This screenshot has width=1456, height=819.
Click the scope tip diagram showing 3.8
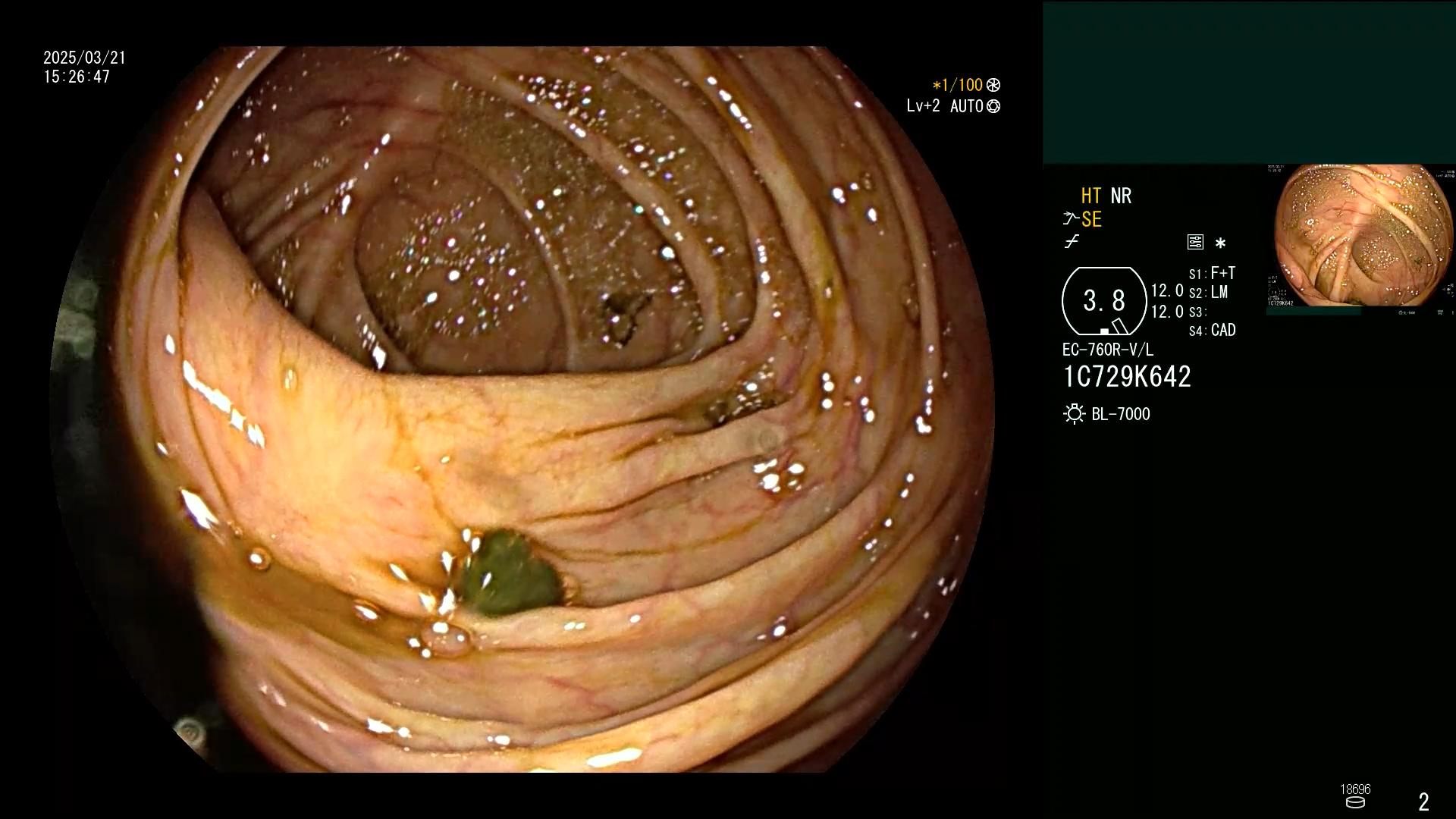coord(1104,301)
